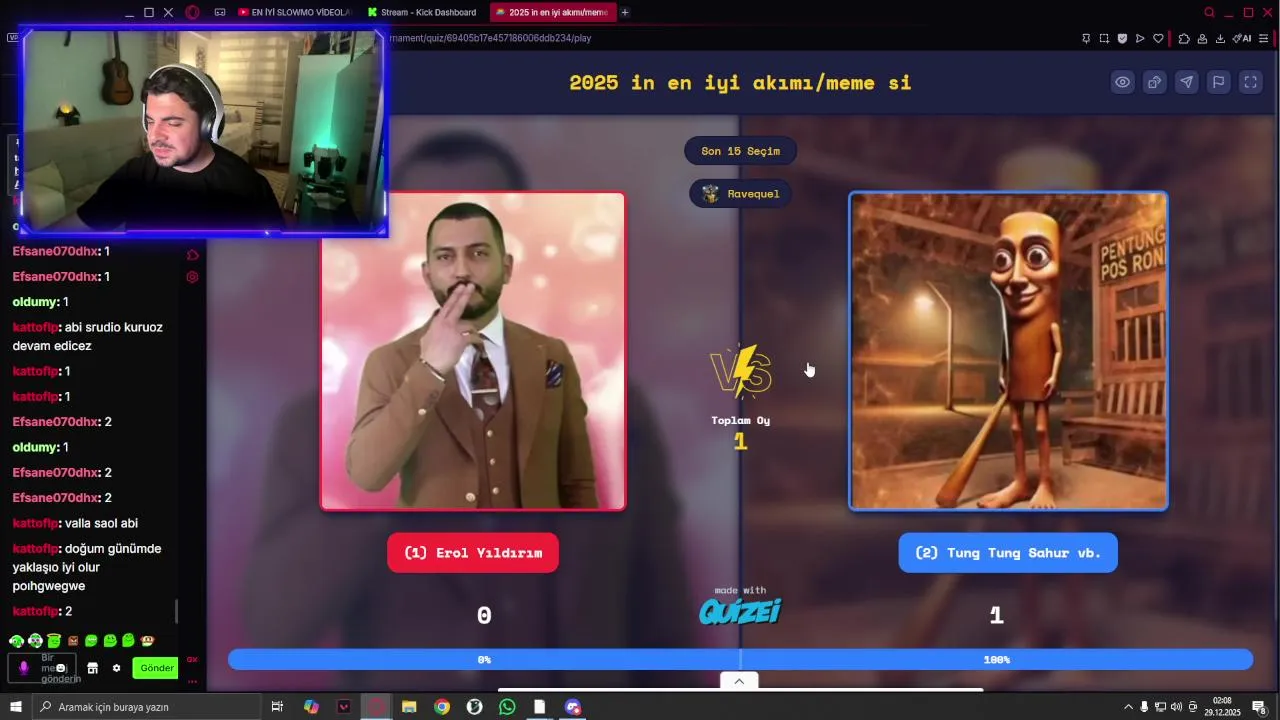Click the chat message input field
Viewport: 1280px width, 720px height.
(x=44, y=668)
